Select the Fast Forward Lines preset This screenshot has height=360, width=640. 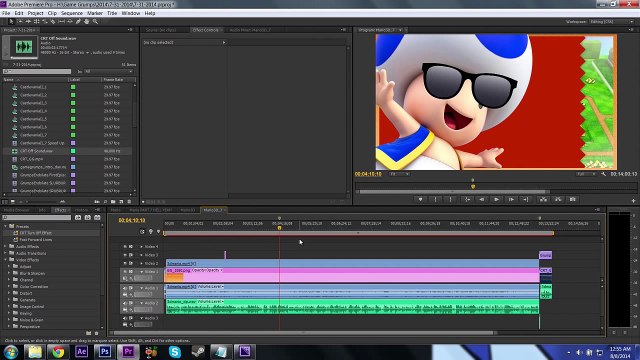36,240
